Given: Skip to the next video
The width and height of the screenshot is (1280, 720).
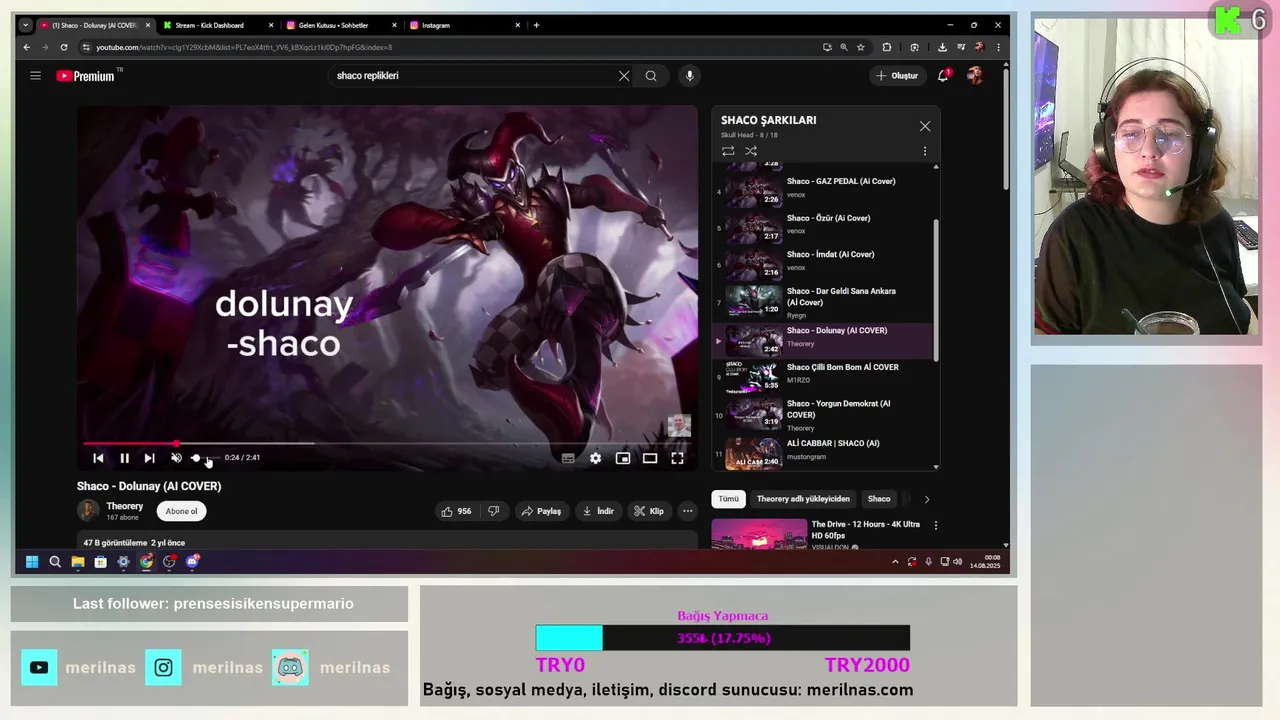Looking at the screenshot, I should 149,458.
